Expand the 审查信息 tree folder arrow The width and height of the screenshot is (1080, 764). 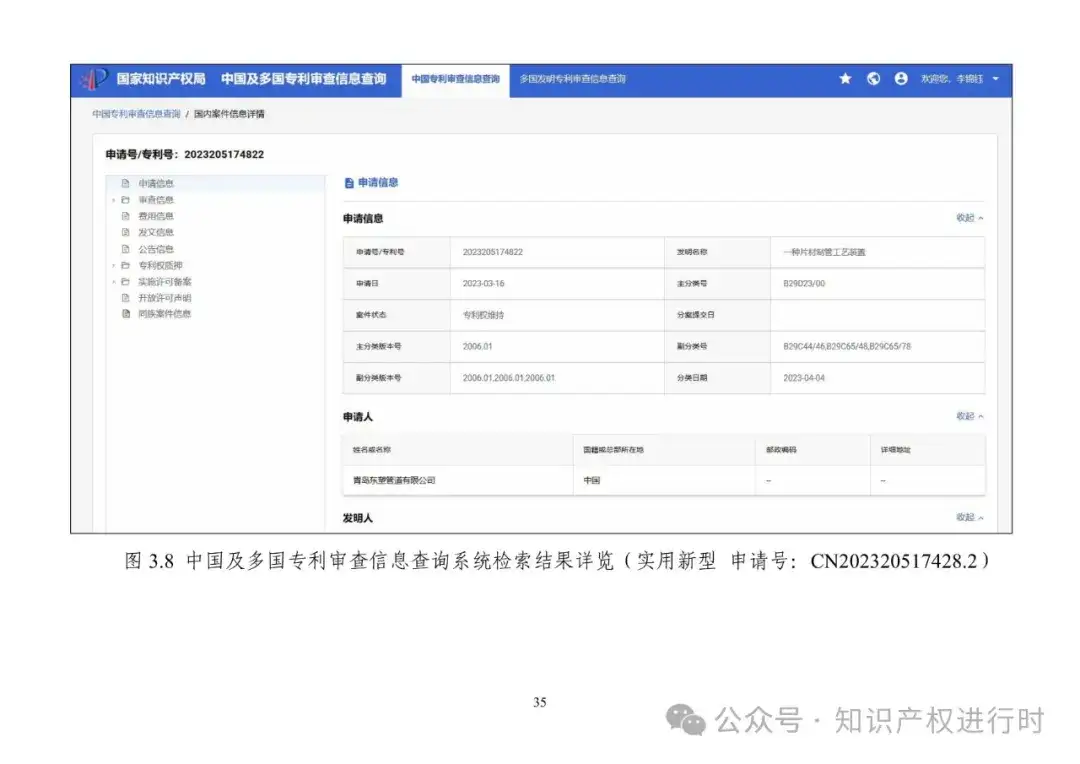point(114,200)
